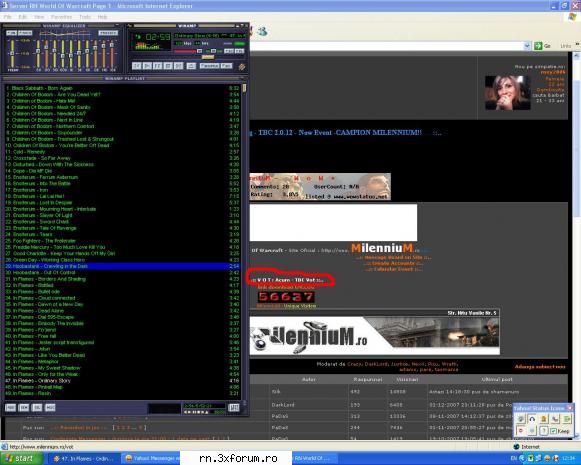581x465 pixels.
Task: Toggle the PL playlist window button in Winamp
Action: [x=239, y=51]
